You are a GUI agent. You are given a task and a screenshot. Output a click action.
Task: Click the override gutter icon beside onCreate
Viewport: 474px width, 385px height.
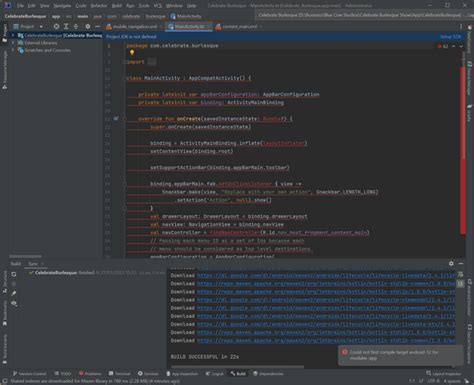pyautogui.click(x=116, y=118)
